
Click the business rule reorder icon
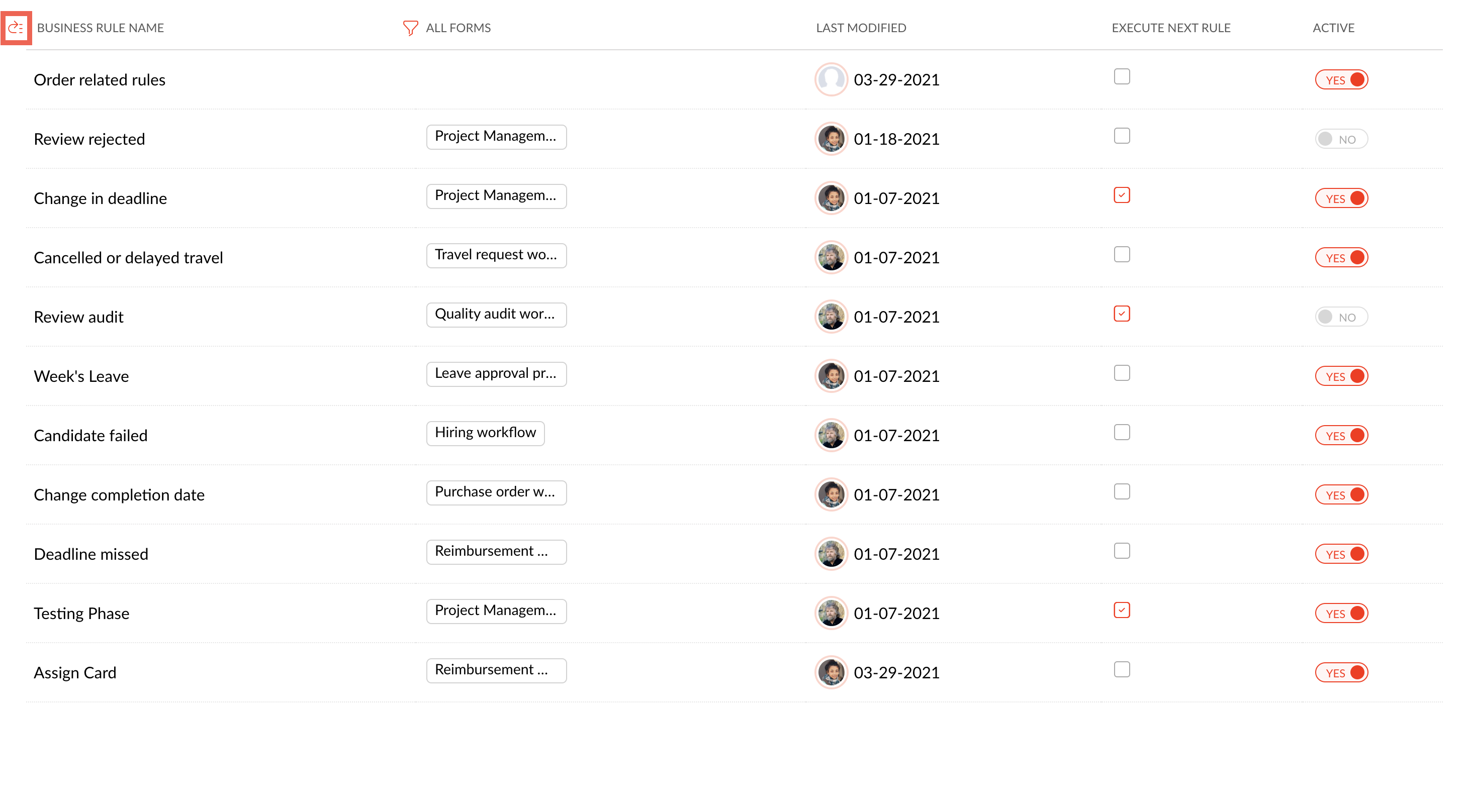coord(16,28)
